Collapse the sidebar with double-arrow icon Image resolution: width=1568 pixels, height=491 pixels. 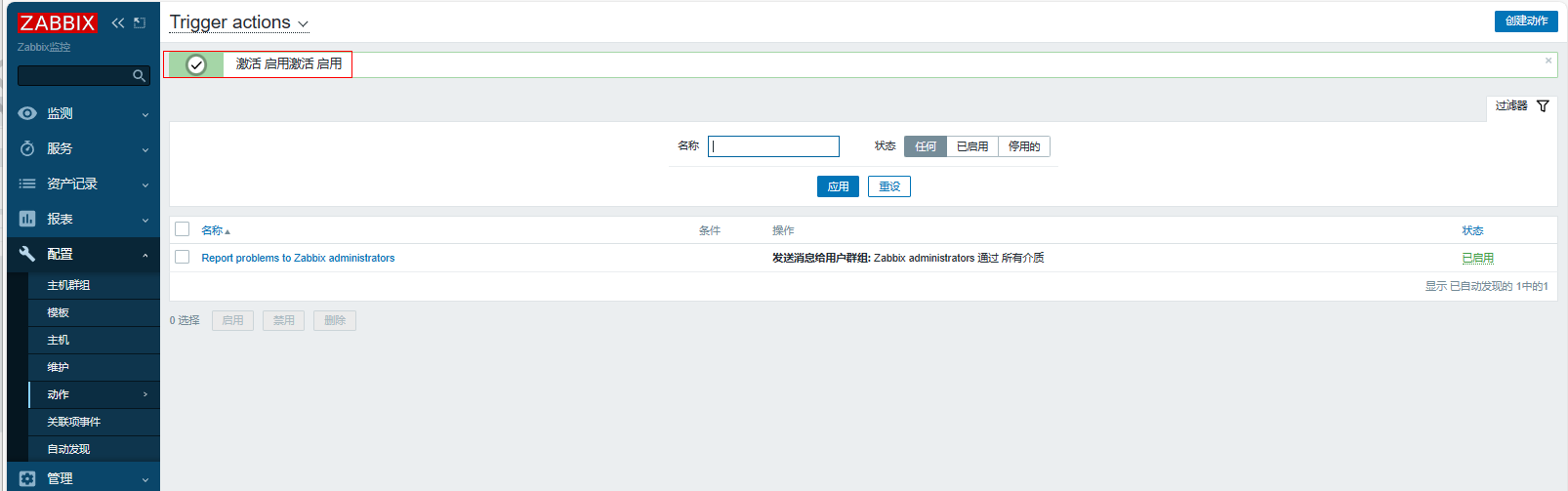point(118,22)
